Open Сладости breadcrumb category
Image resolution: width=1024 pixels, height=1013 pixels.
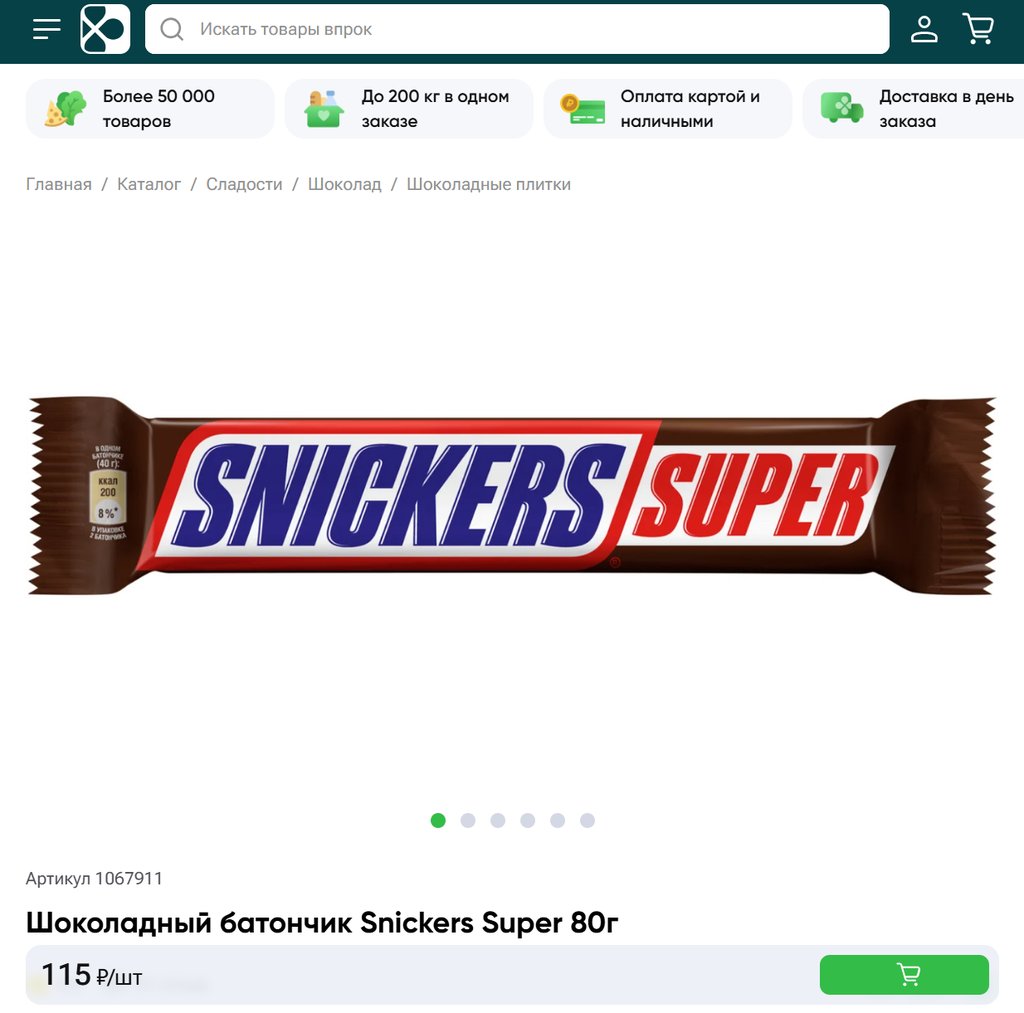tap(244, 184)
